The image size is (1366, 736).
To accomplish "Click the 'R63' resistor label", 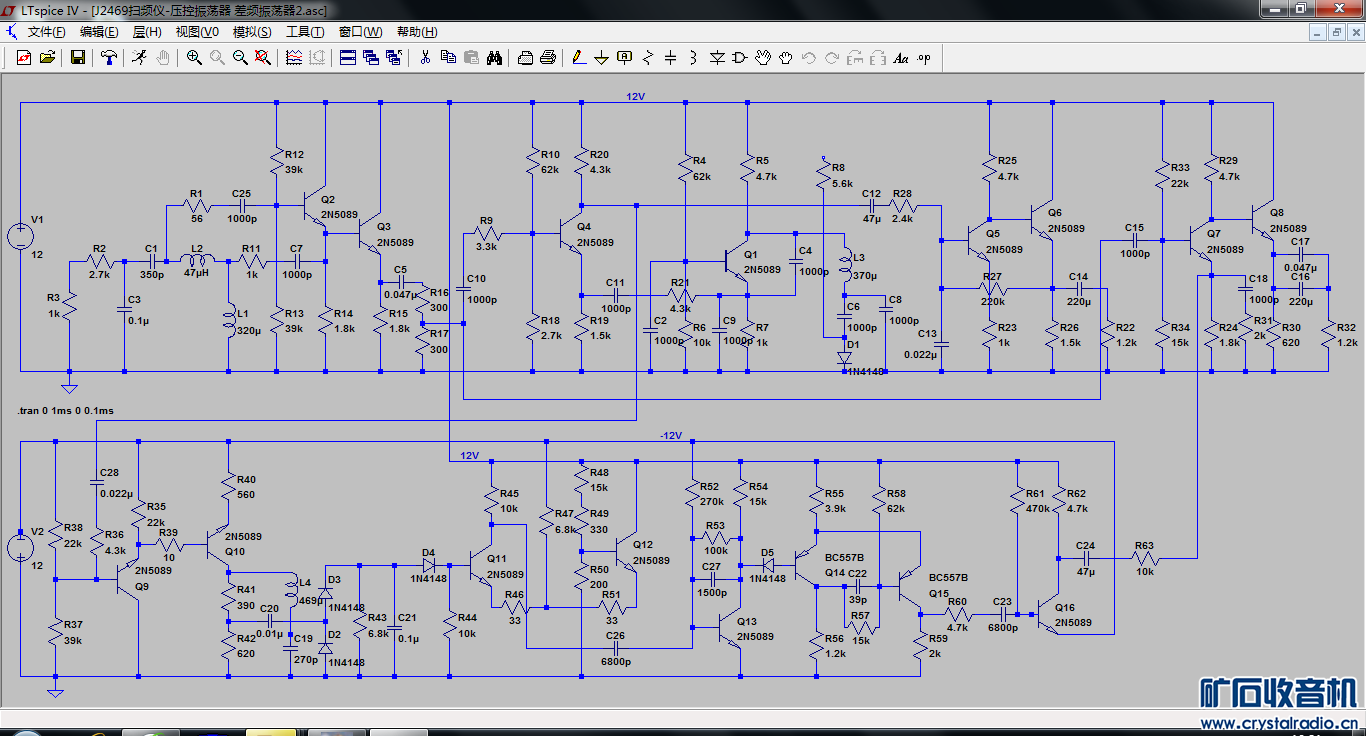I will pos(1144,546).
